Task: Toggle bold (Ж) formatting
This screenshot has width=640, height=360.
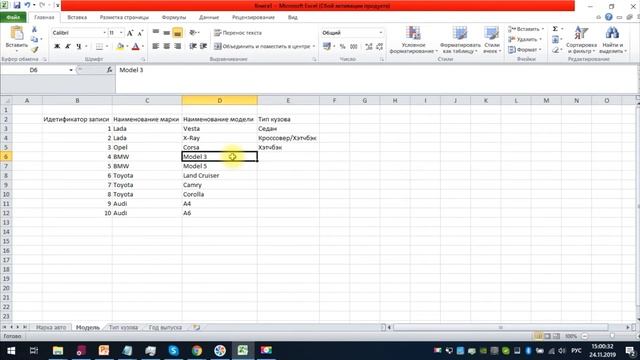Action: tap(57, 47)
